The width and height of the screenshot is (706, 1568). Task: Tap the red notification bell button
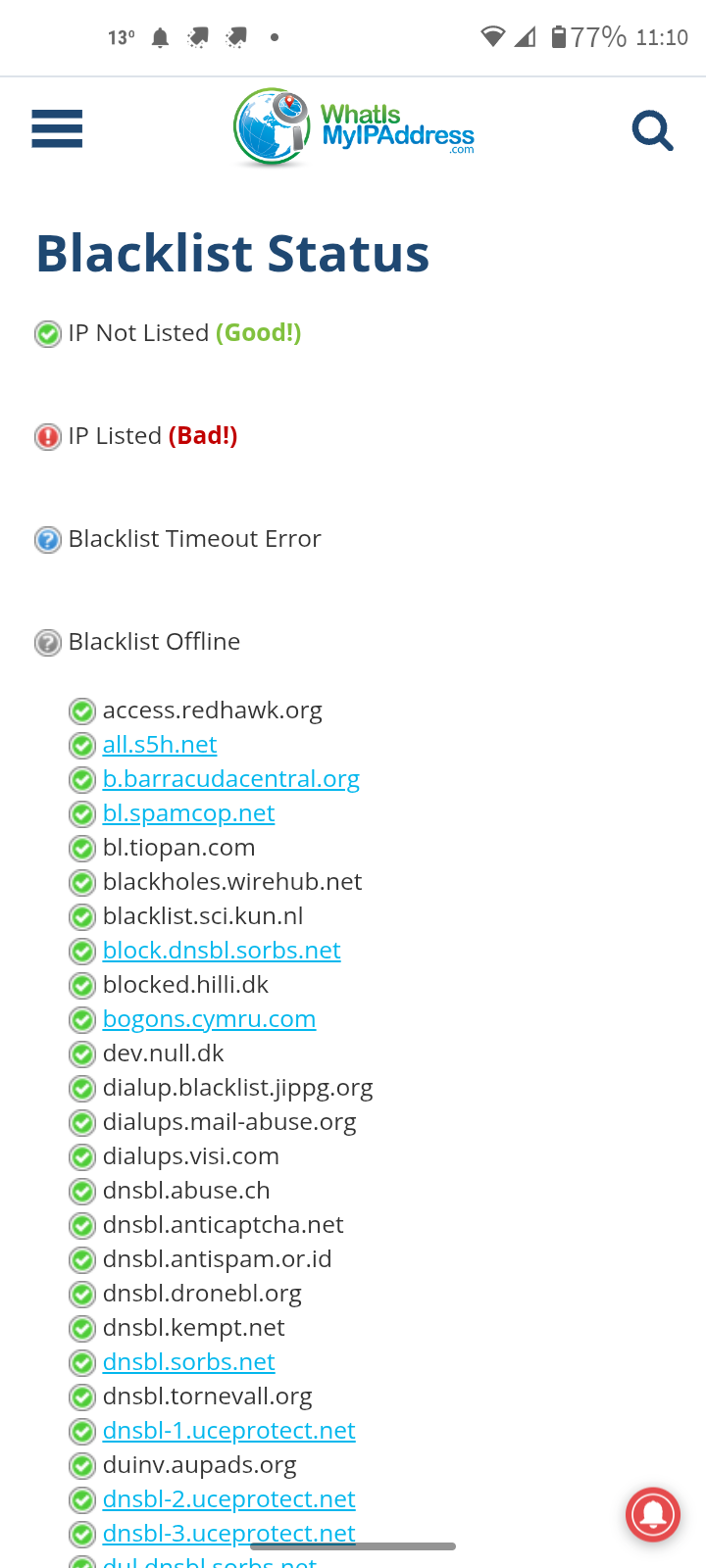653,1515
